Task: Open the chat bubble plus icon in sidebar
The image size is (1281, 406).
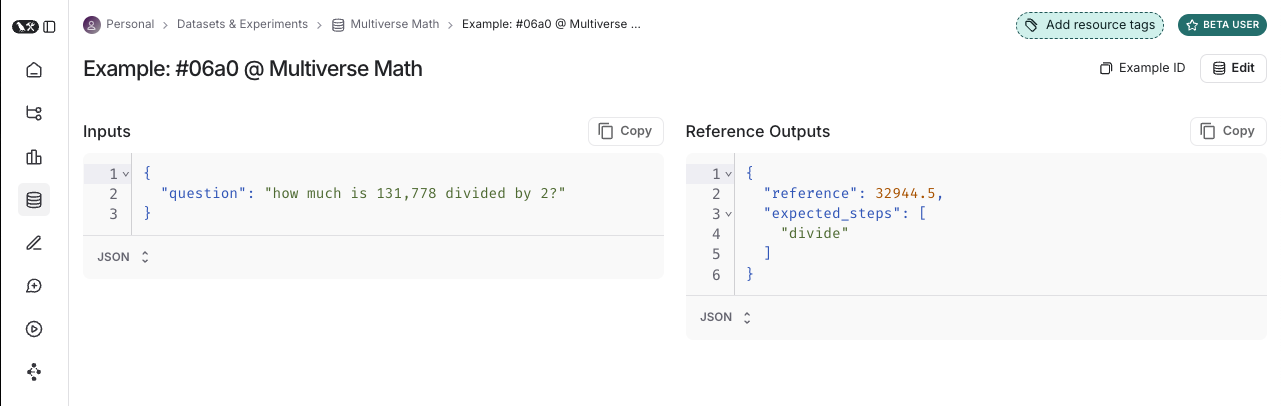Action: [x=34, y=286]
